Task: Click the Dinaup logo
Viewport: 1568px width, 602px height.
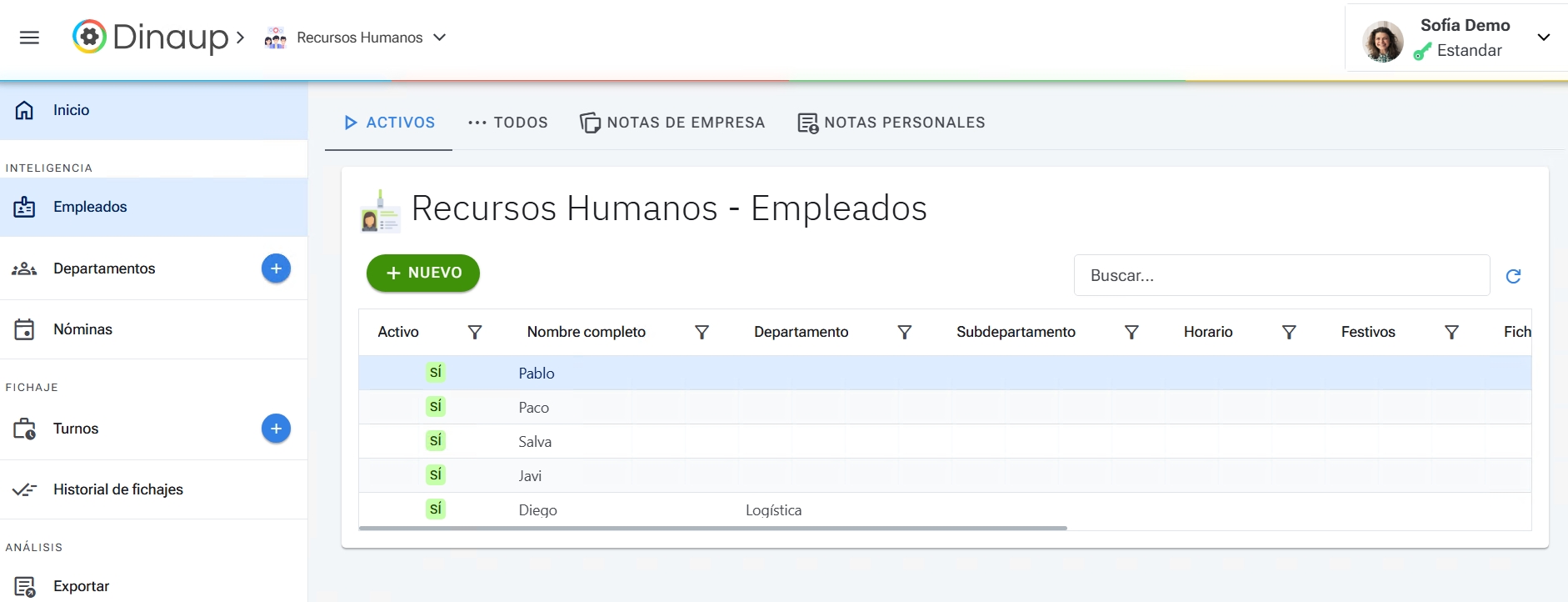Action: 150,38
